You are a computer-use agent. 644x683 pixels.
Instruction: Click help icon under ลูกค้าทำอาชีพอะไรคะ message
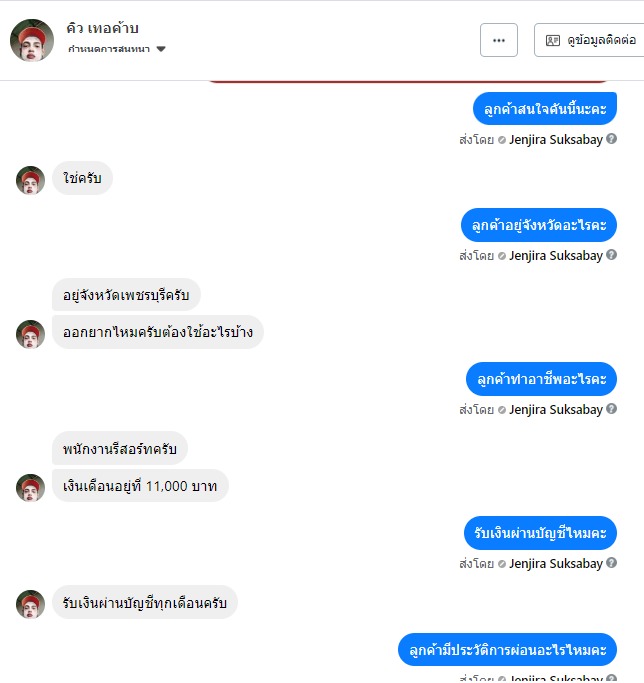611,409
